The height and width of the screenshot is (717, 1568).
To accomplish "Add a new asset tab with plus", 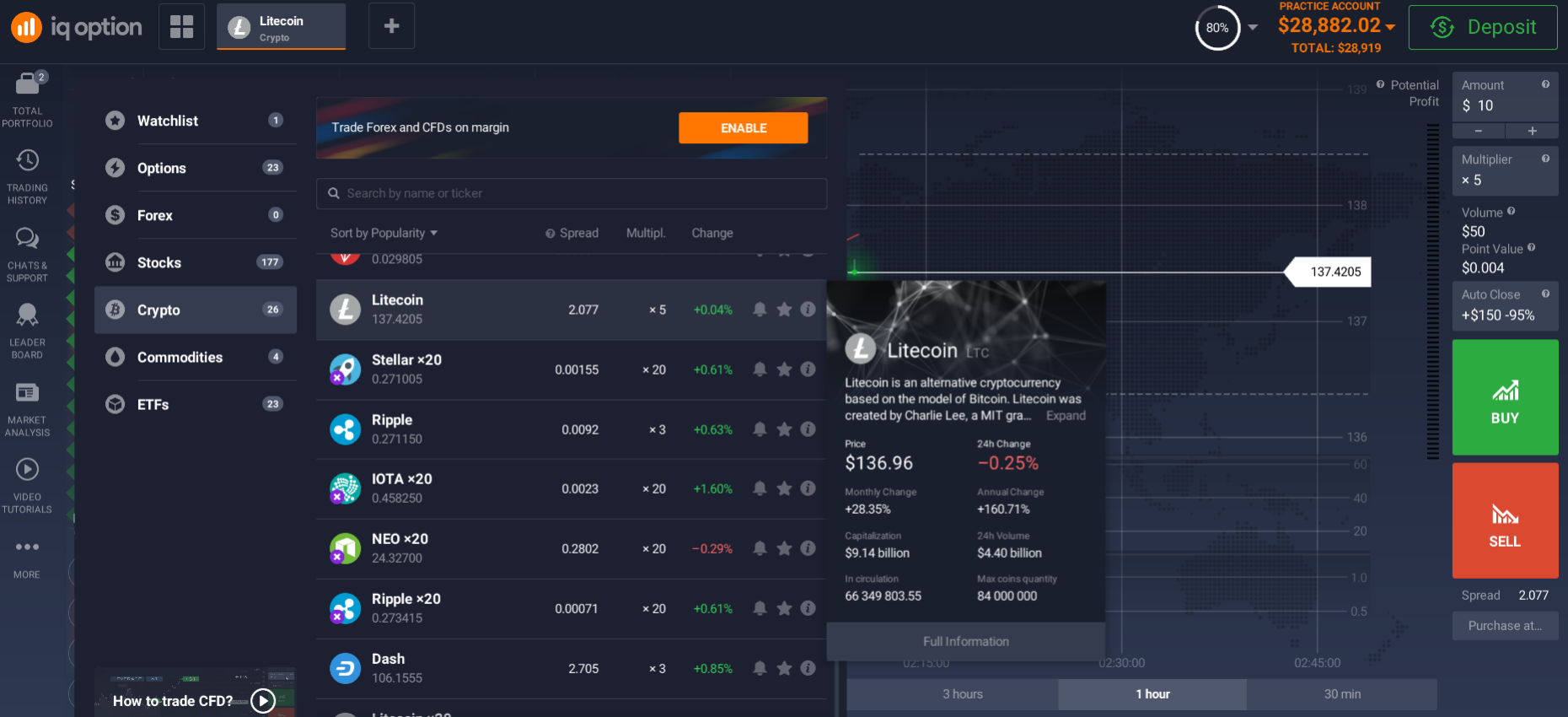I will point(391,26).
